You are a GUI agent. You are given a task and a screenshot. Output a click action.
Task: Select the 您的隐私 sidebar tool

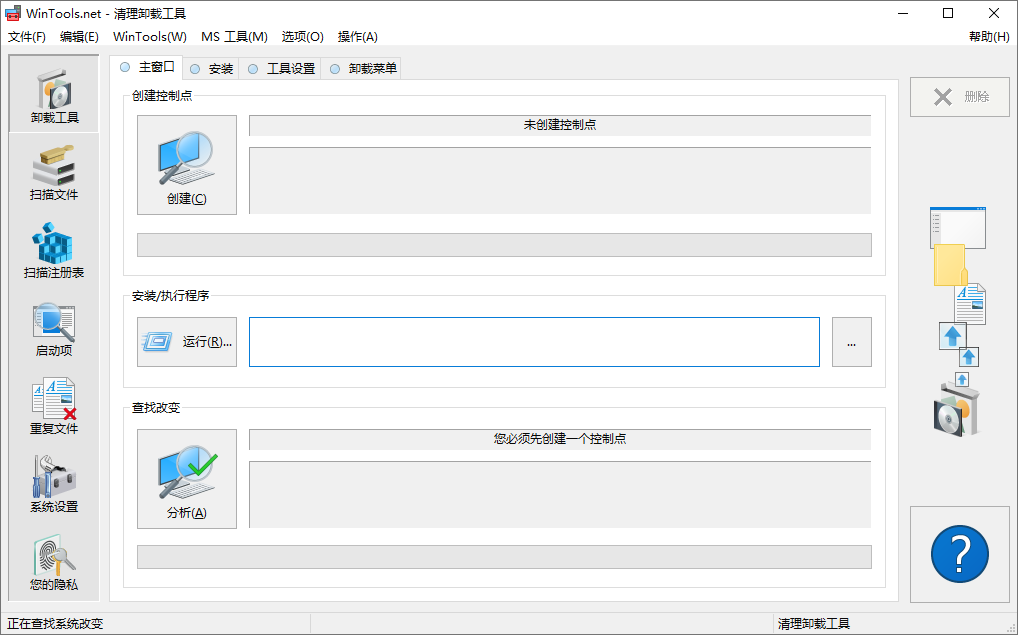pyautogui.click(x=52, y=558)
